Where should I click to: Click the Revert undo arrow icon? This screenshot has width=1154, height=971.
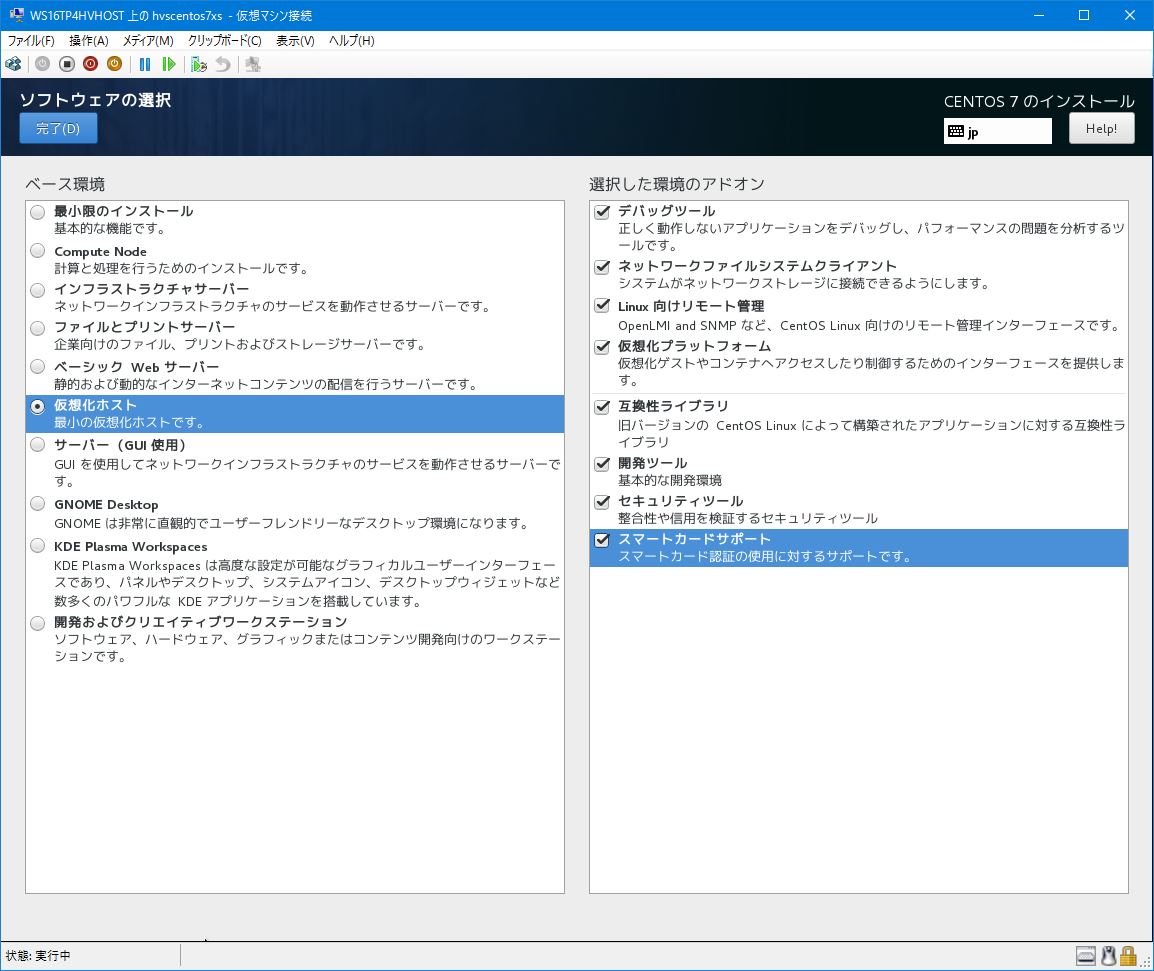(223, 64)
